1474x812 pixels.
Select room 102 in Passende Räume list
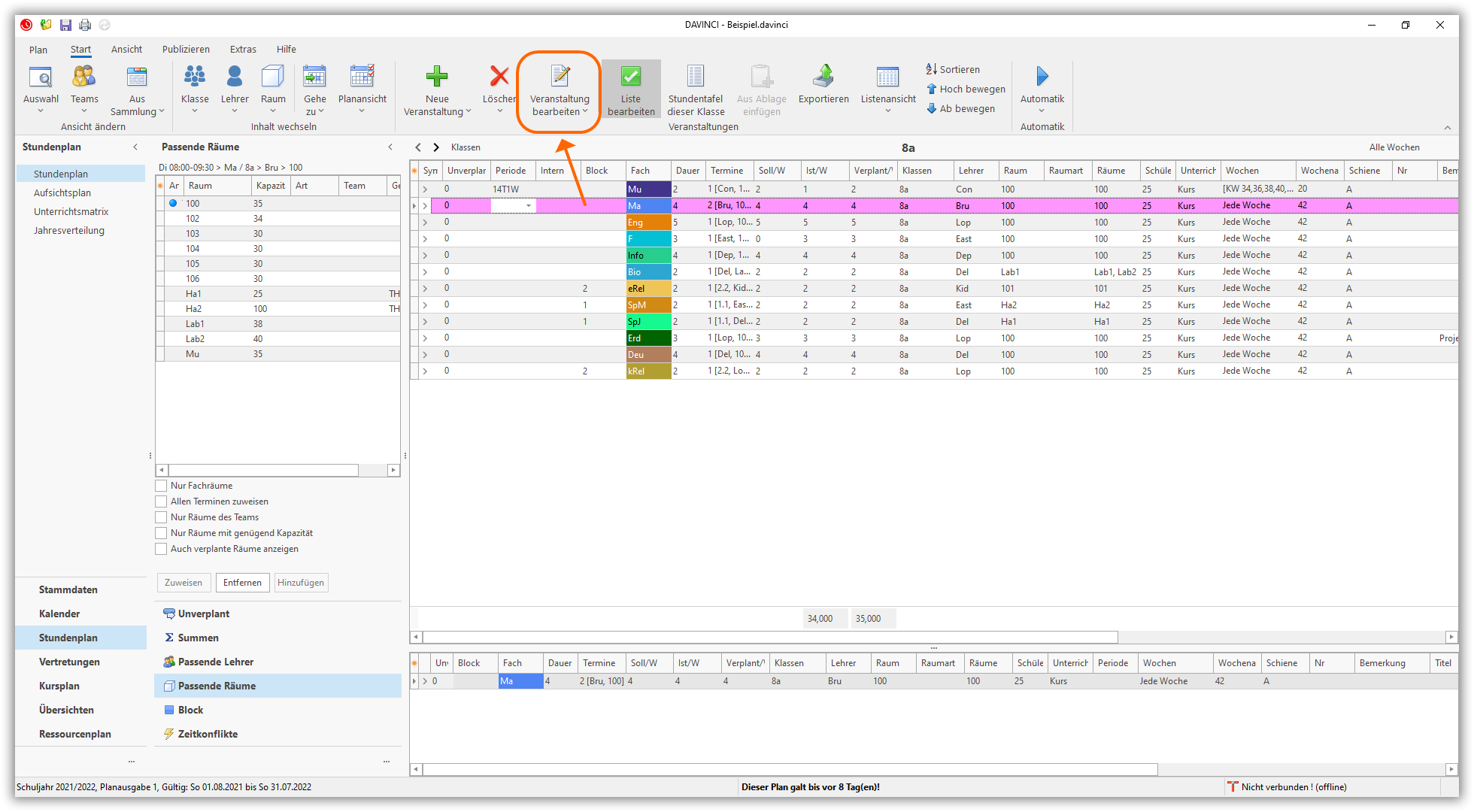point(193,219)
